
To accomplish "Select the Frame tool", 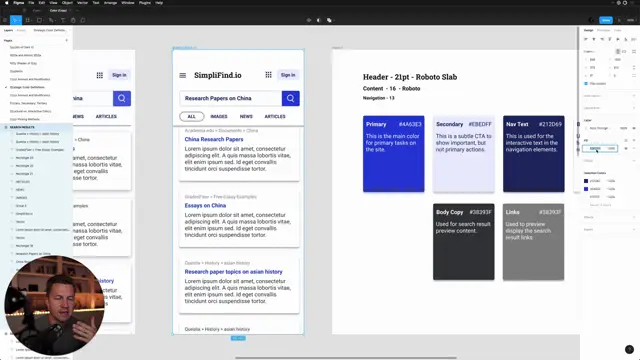I will click(x=28, y=20).
